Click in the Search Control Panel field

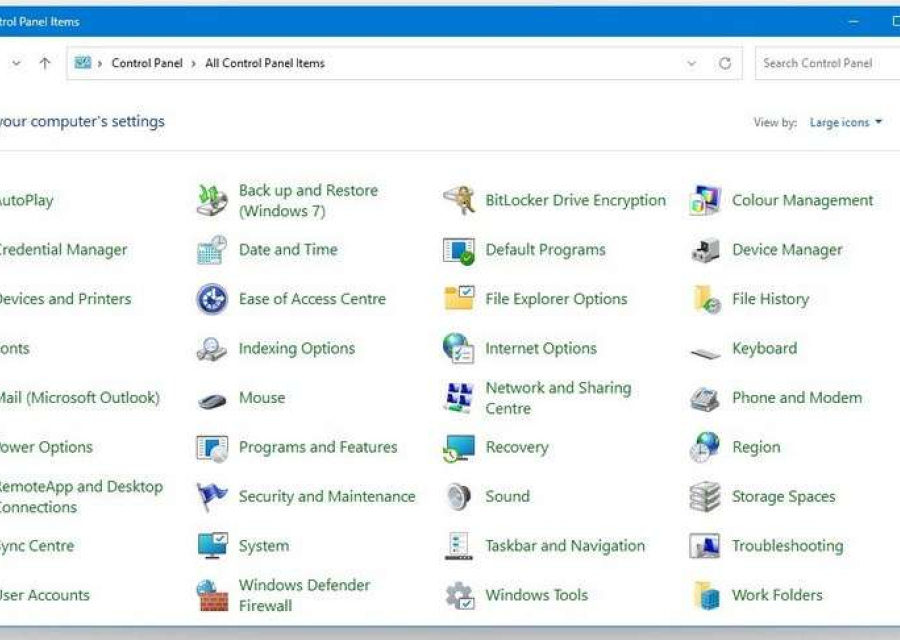coord(825,63)
